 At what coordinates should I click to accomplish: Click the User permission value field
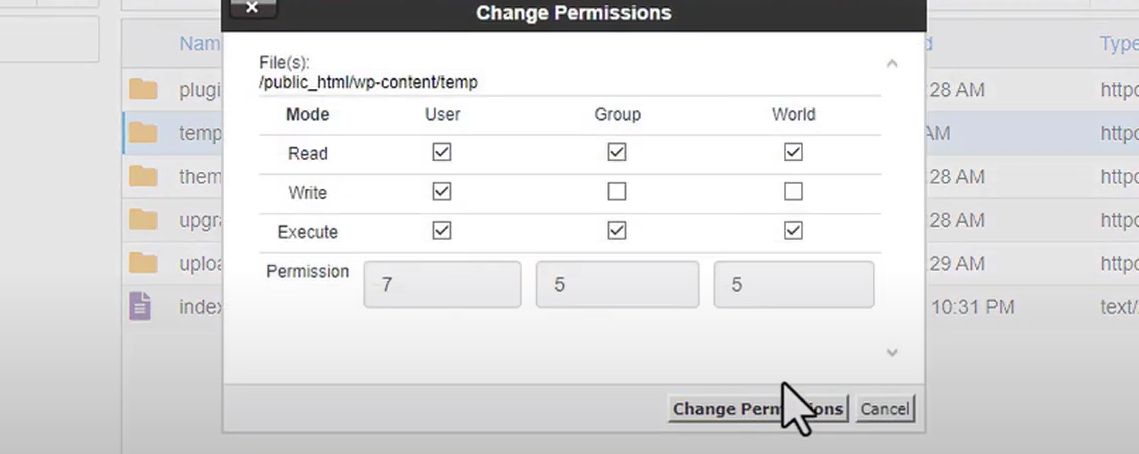point(442,285)
